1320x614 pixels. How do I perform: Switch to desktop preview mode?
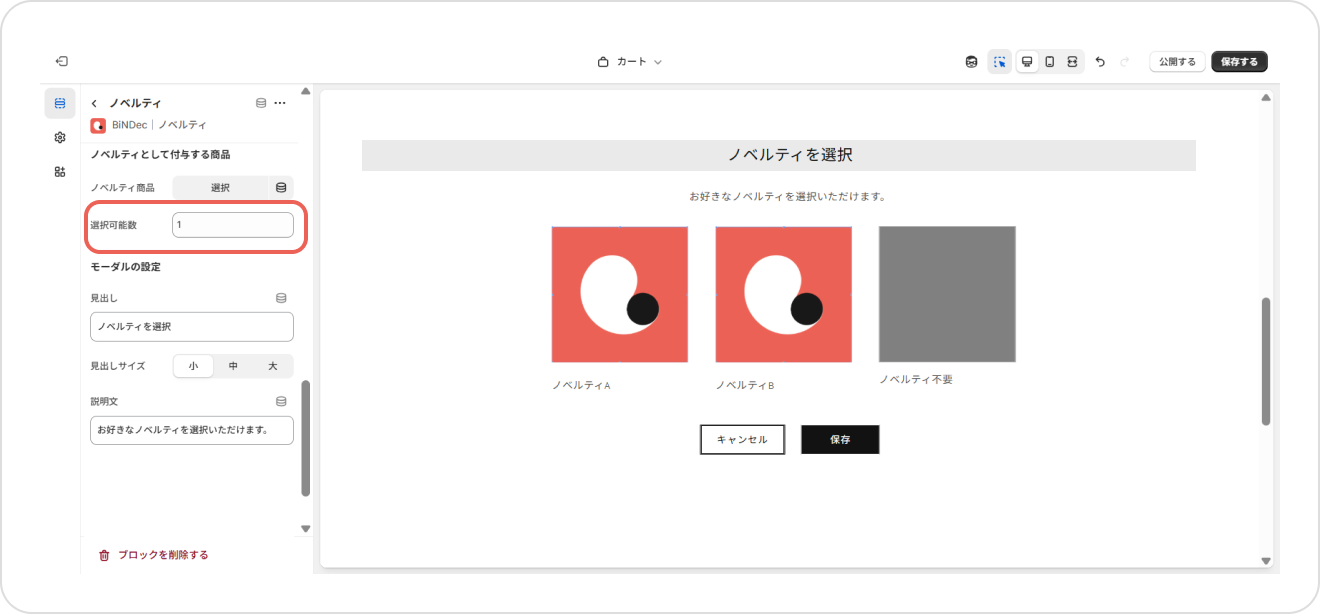(1026, 62)
